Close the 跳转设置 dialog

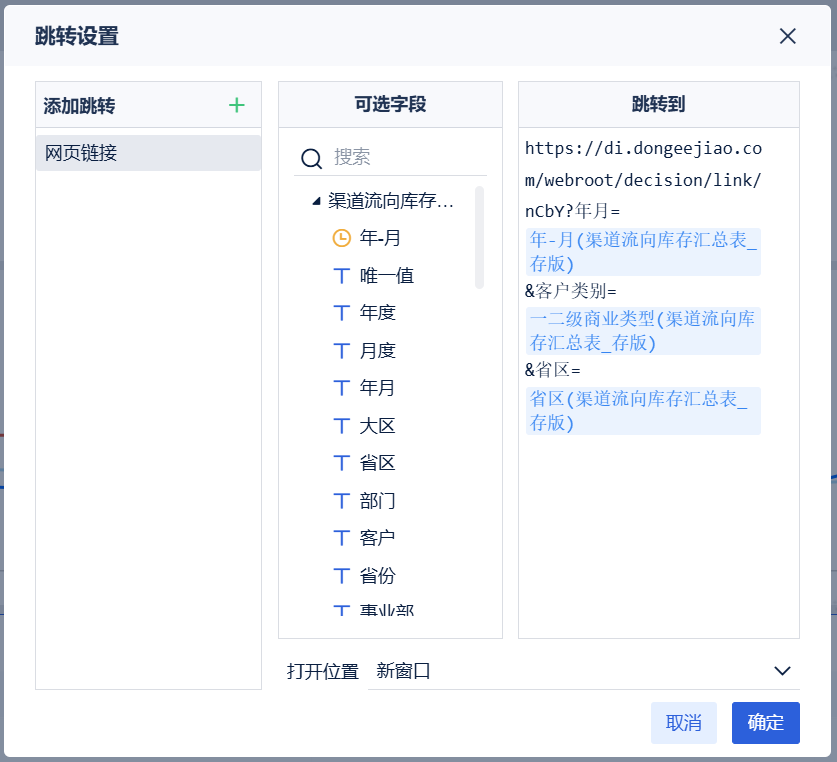coord(788,36)
